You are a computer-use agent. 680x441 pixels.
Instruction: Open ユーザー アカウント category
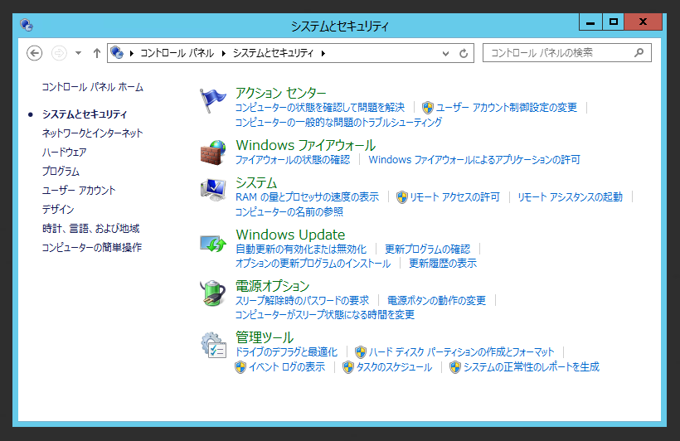(78, 190)
